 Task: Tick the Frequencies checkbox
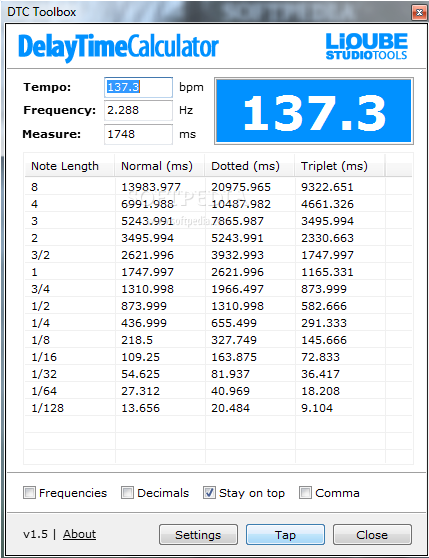(x=30, y=493)
